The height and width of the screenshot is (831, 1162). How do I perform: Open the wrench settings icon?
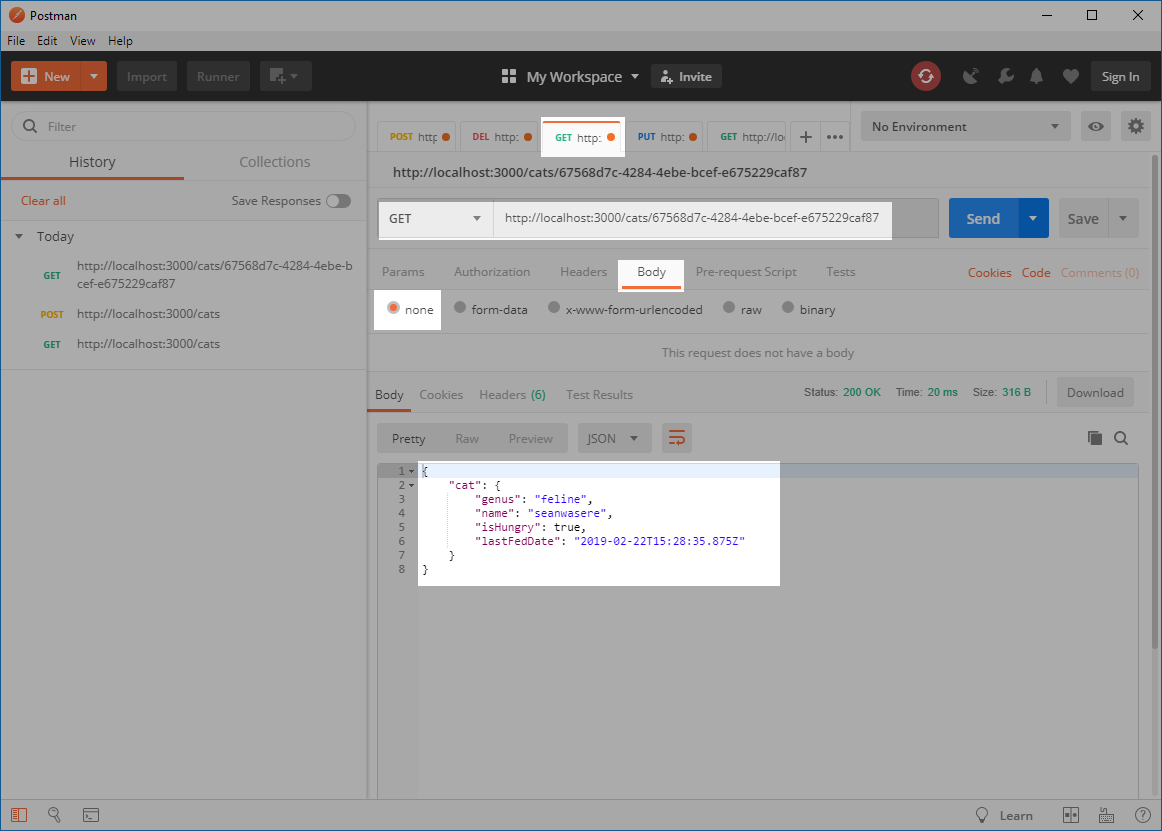pyautogui.click(x=1006, y=76)
